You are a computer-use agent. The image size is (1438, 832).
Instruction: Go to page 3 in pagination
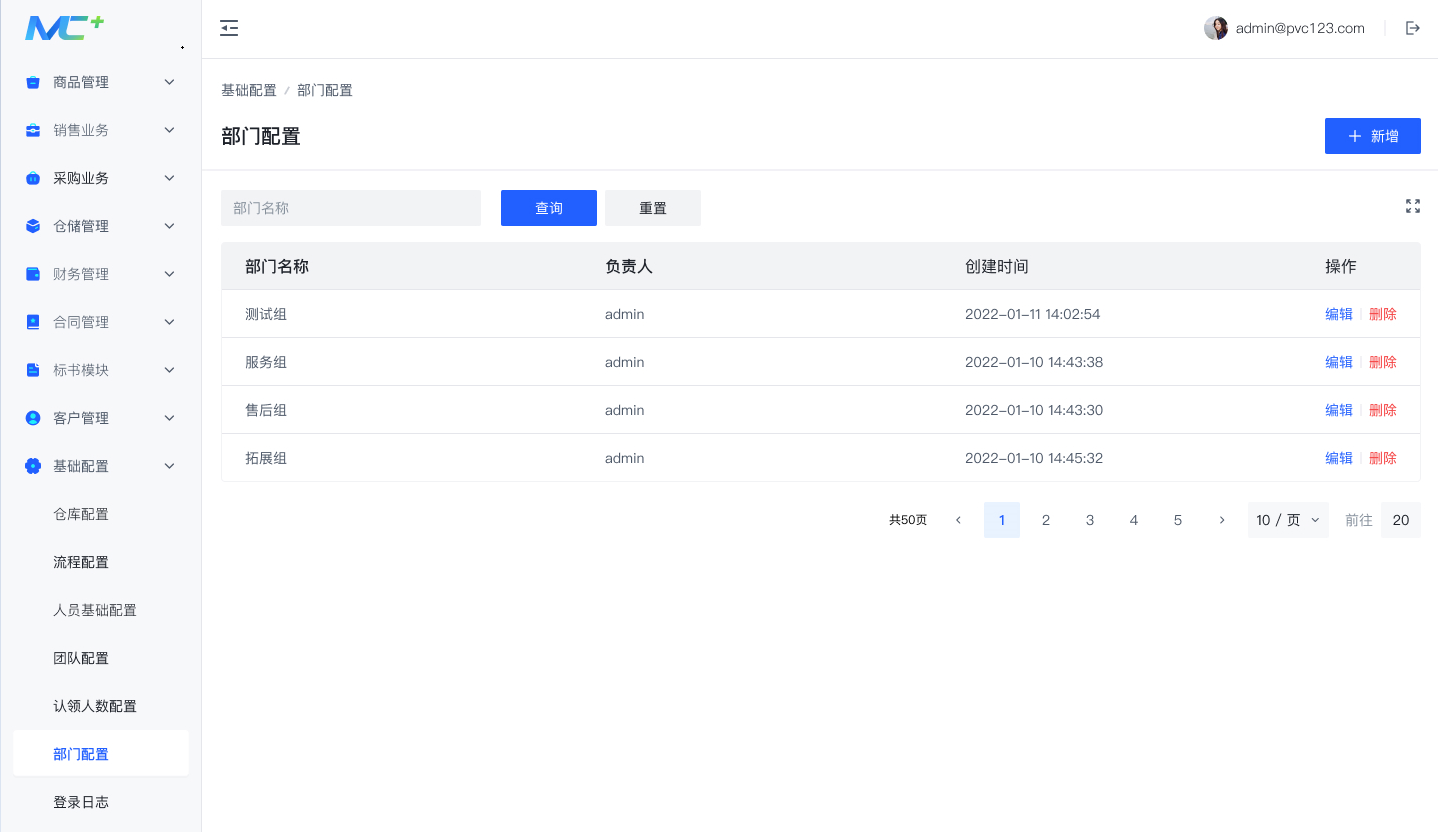pos(1090,520)
